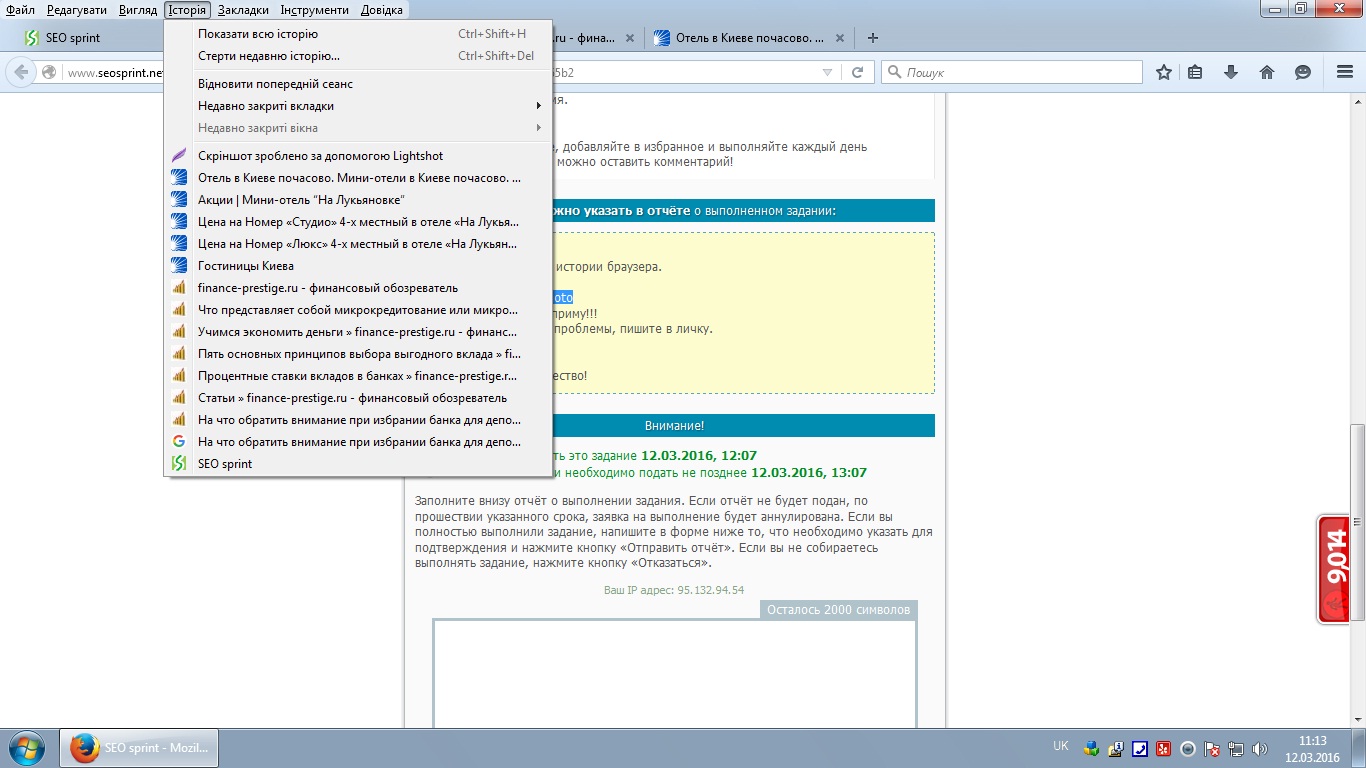Open history entry Цена на Номер «Студио»

(358, 222)
